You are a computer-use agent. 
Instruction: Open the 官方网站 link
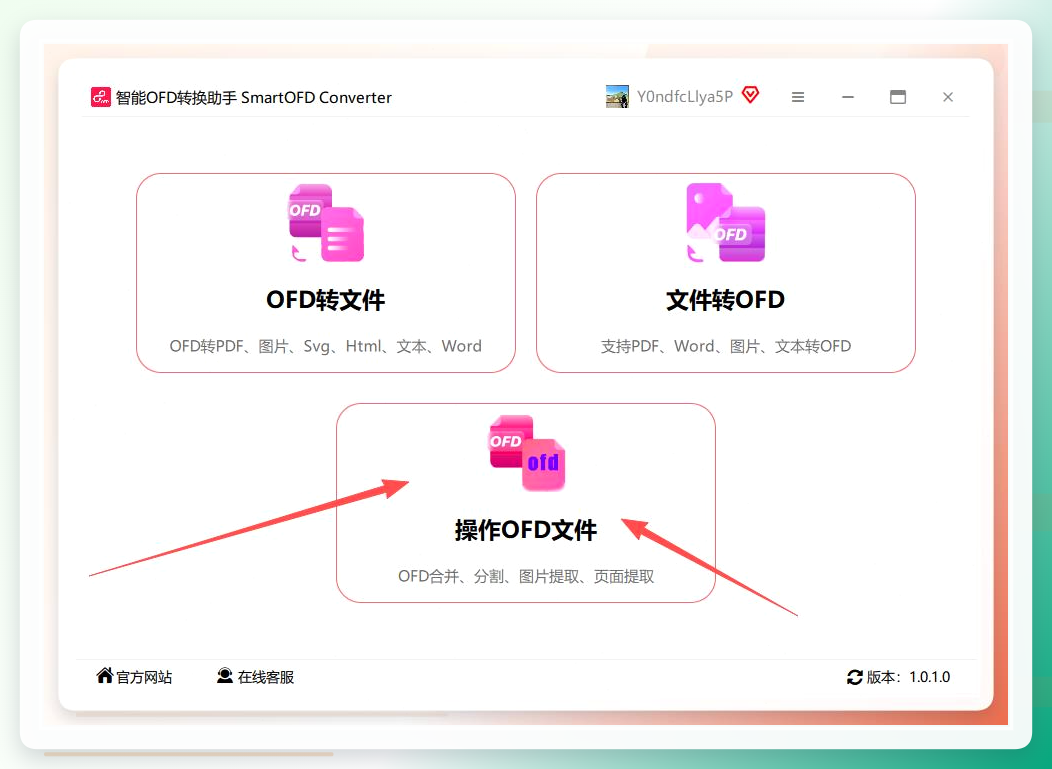(x=134, y=676)
